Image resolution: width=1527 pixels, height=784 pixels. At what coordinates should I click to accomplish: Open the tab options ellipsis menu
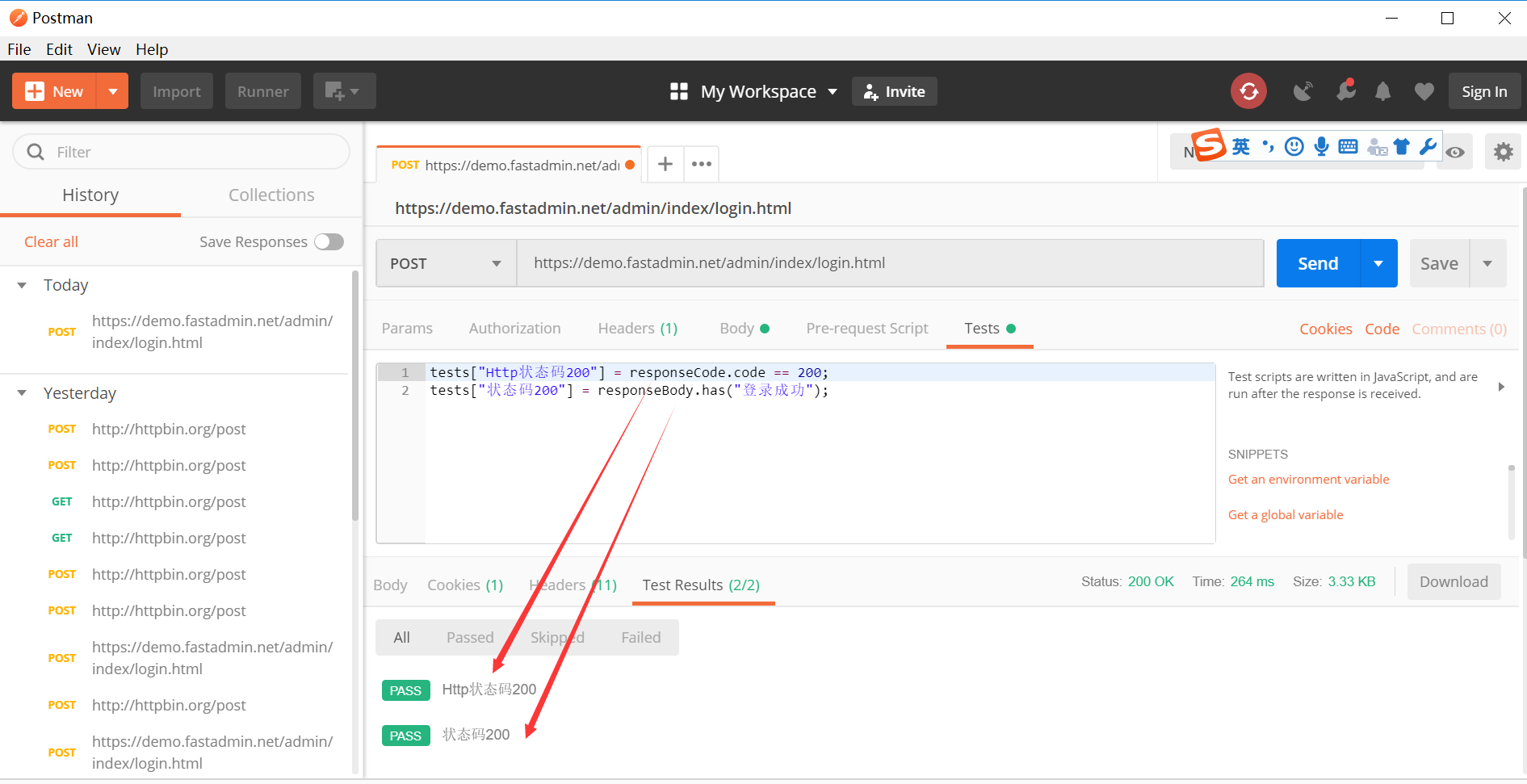coord(702,164)
